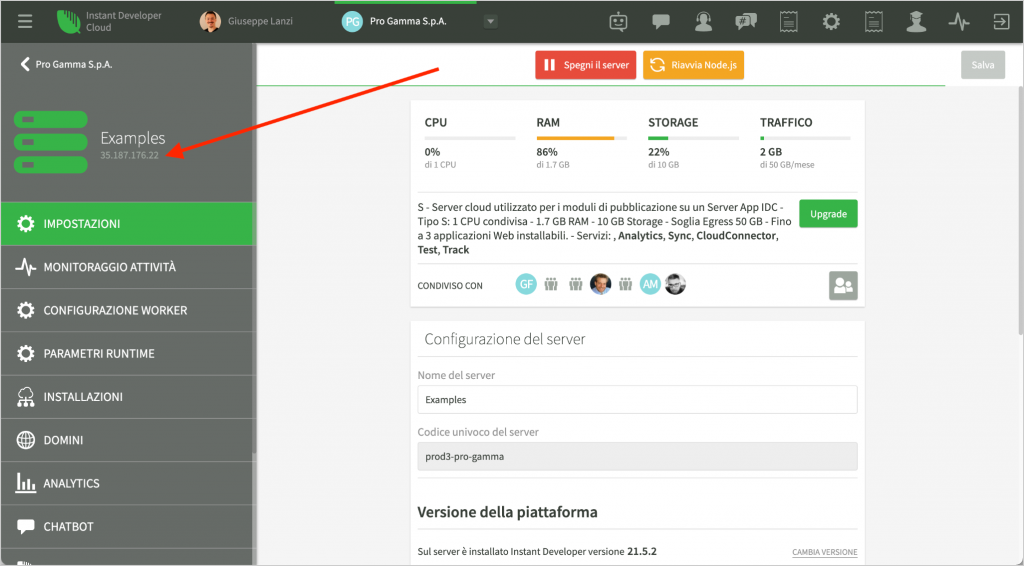Open the hashtag chat channels icon

tap(746, 22)
